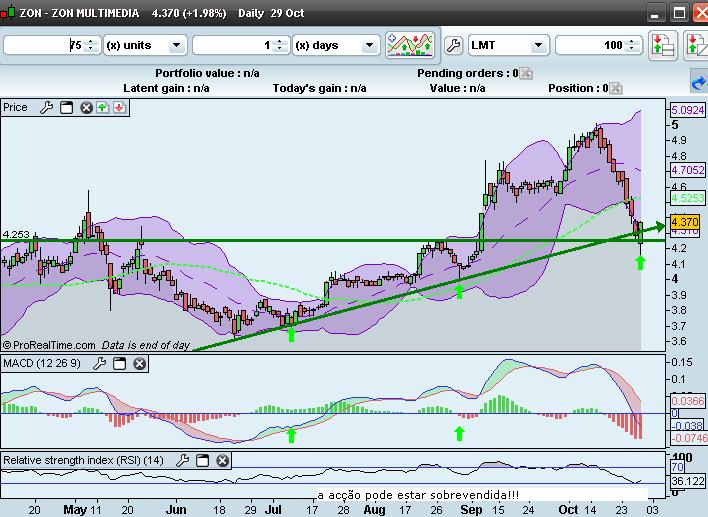Click the Position : 0 text
Screen dimensions: 708x517
click(578, 88)
